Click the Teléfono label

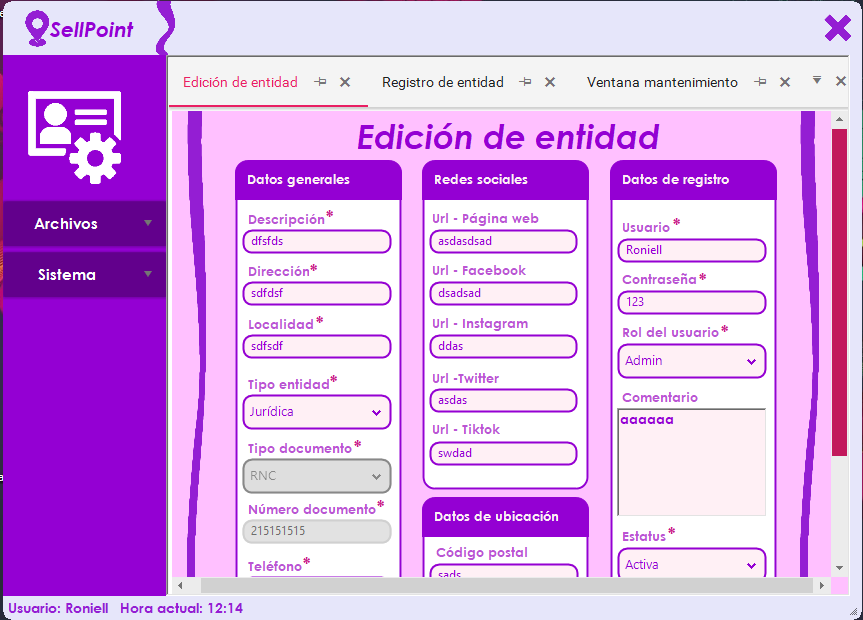coord(275,567)
